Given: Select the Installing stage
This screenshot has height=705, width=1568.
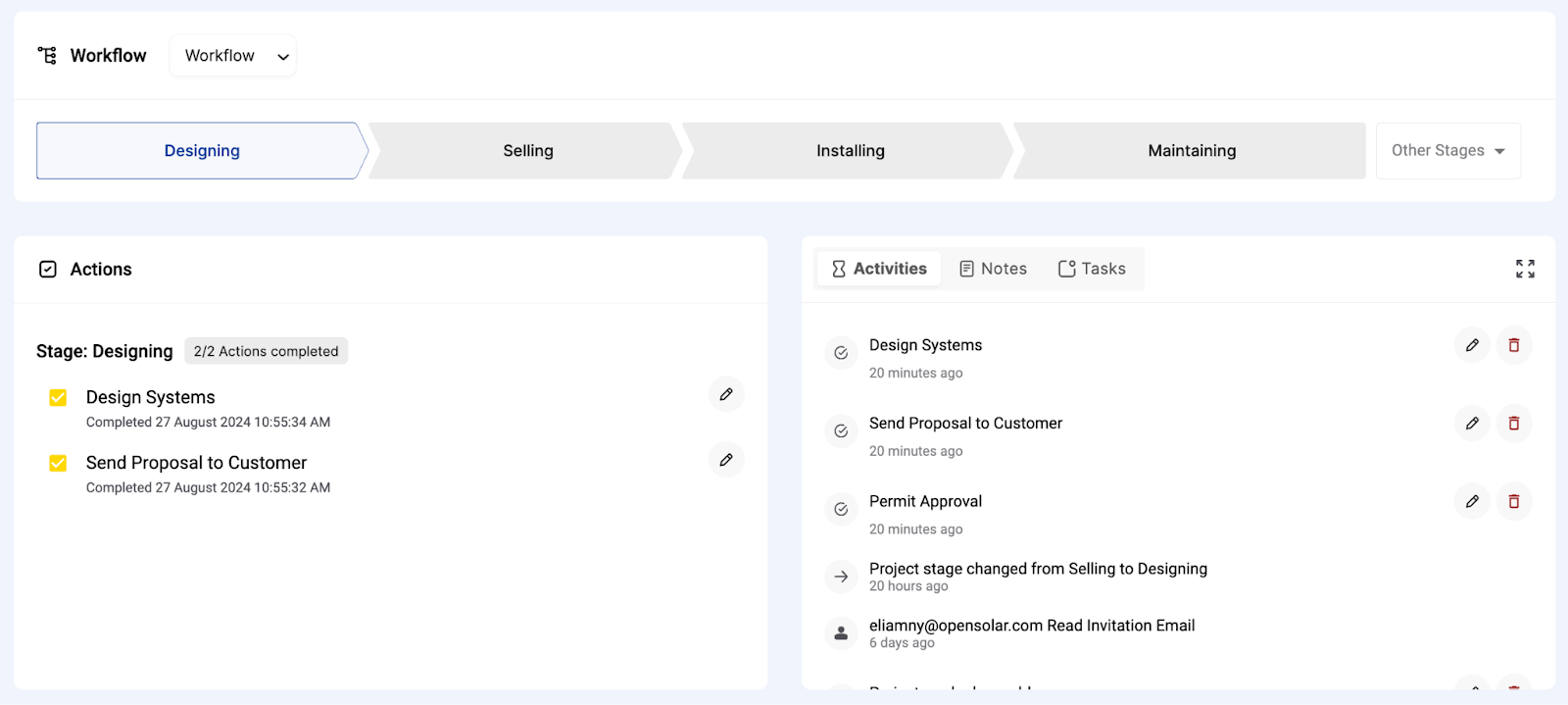Looking at the screenshot, I should [x=850, y=151].
